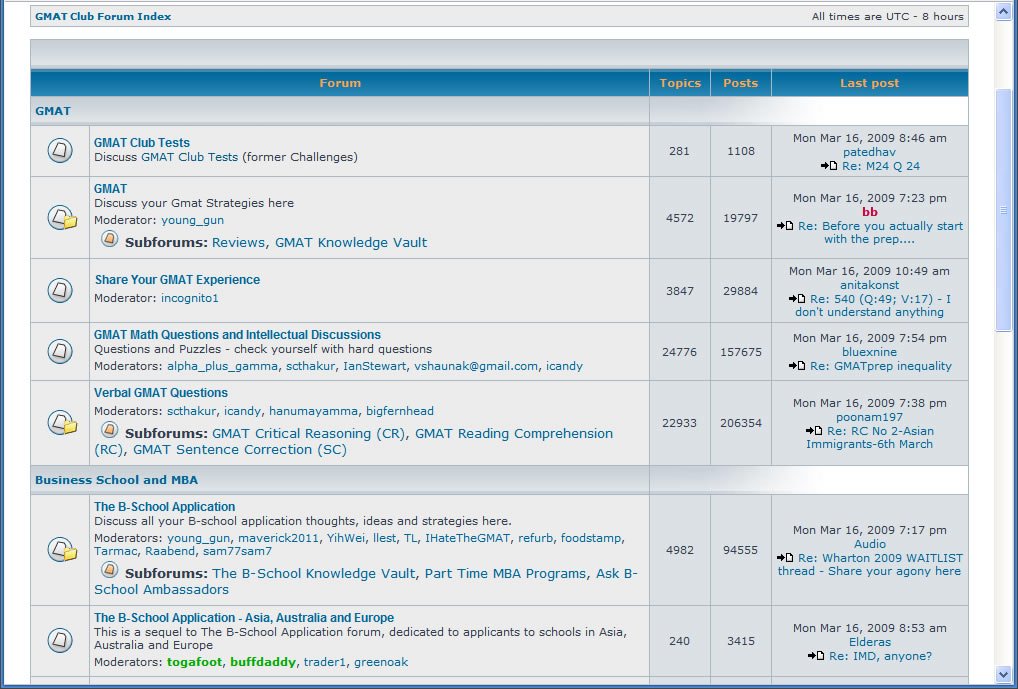Click the latest-post icon beside Re: IMD, anyone?
The width and height of the screenshot is (1018, 689).
[x=816, y=656]
